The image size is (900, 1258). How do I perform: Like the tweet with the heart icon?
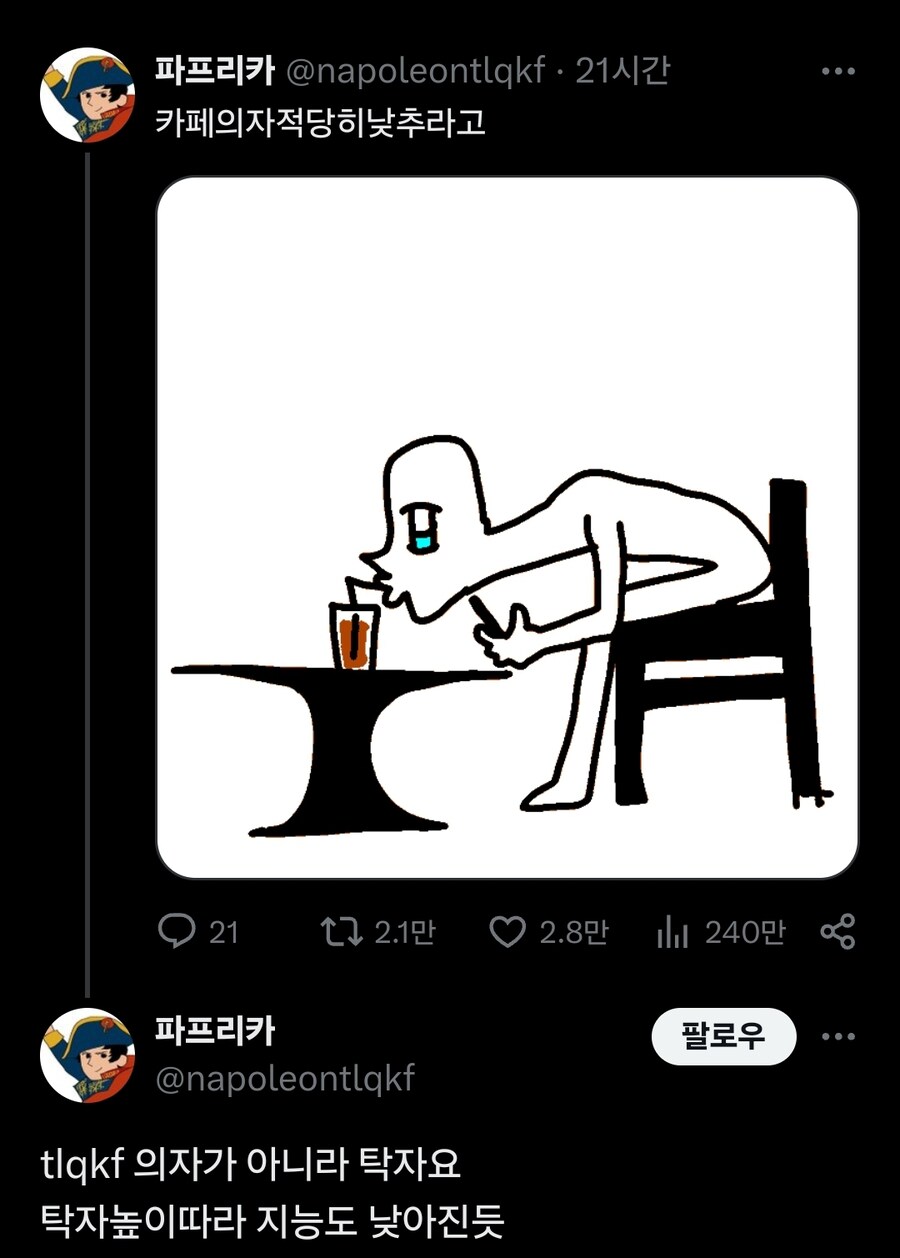pyautogui.click(x=507, y=932)
